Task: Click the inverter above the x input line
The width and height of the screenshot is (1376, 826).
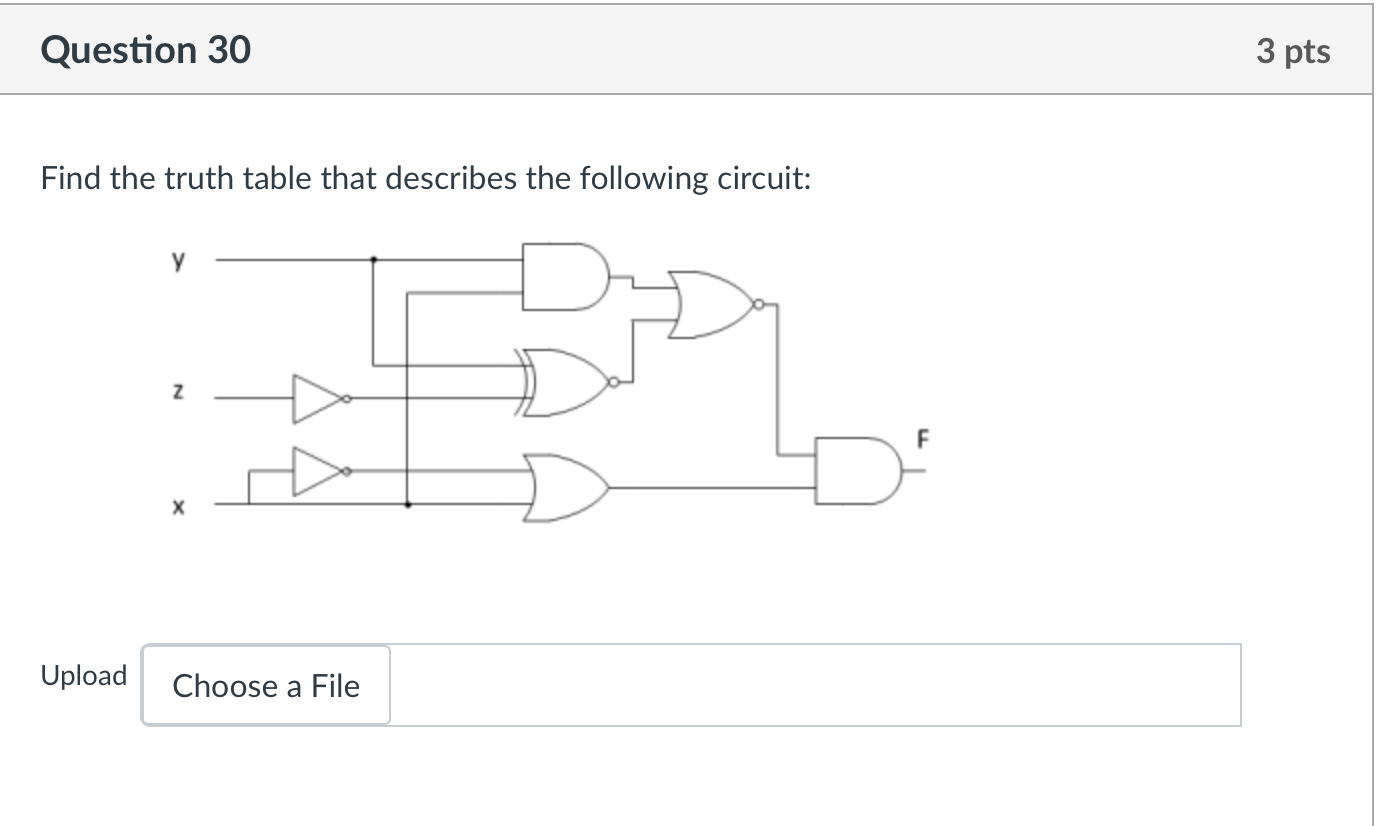Action: pyautogui.click(x=313, y=472)
